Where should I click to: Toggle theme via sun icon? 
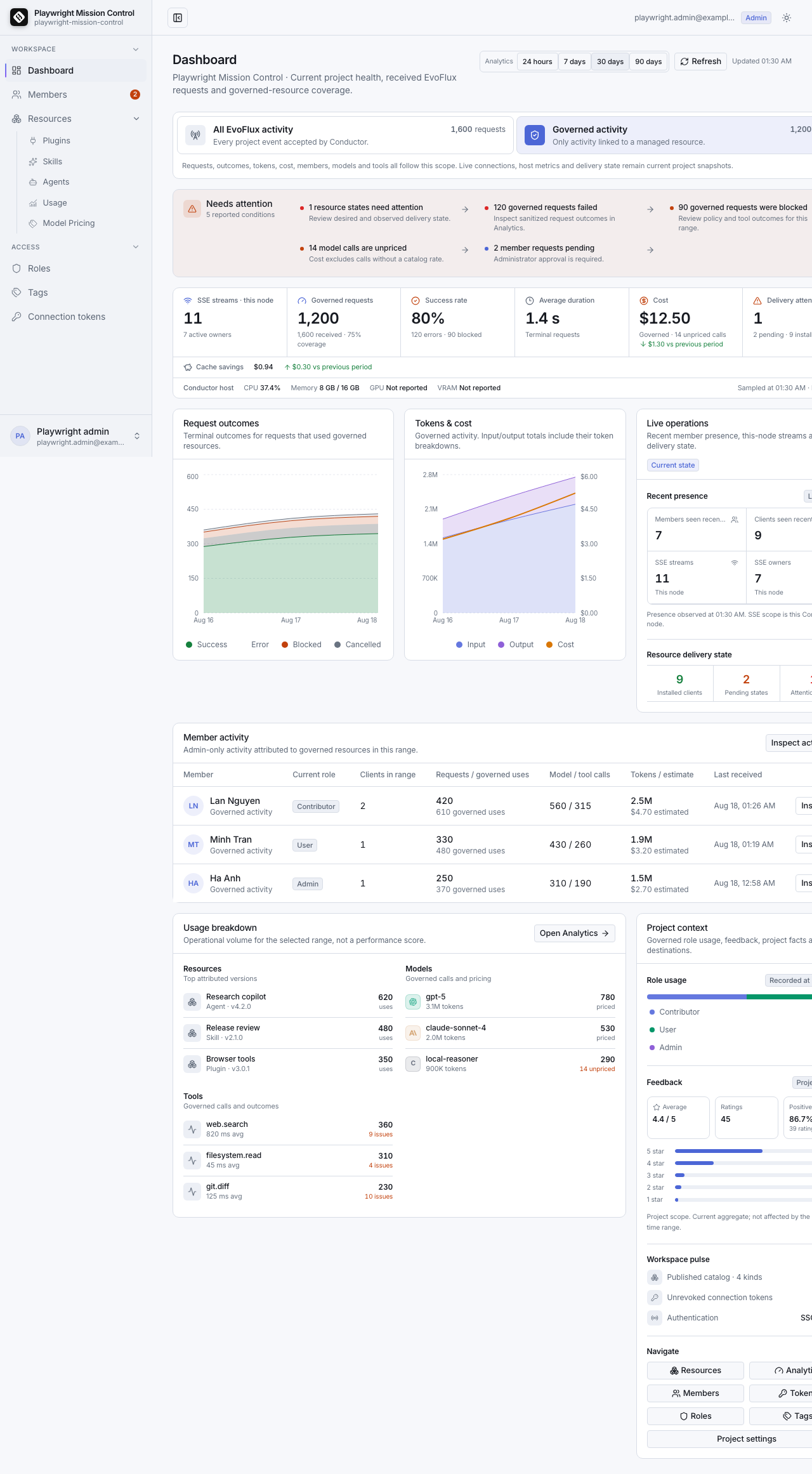click(787, 18)
